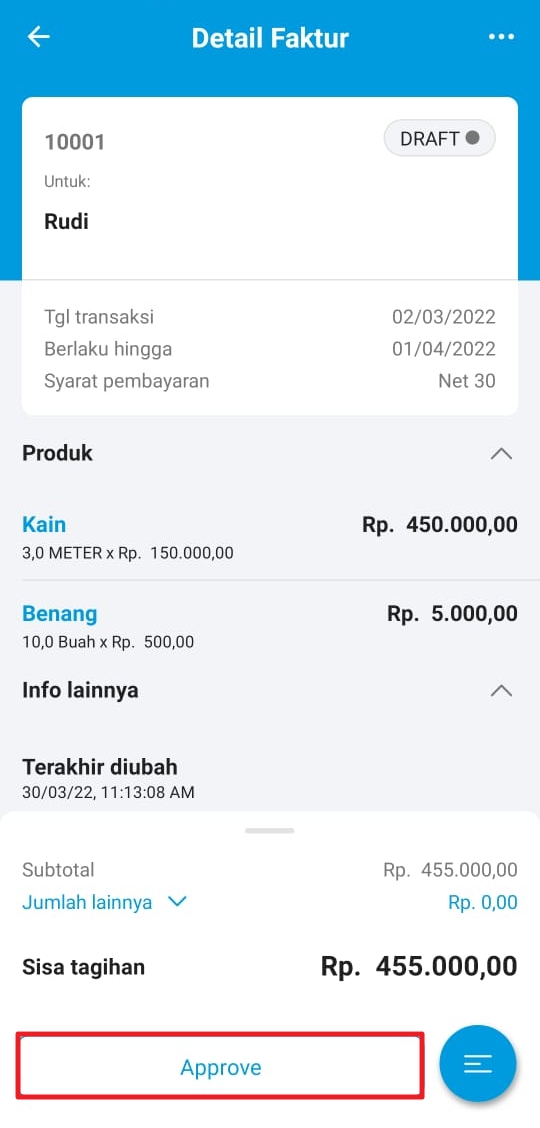
Task: Tap the Detail Faktur header title
Action: point(270,37)
